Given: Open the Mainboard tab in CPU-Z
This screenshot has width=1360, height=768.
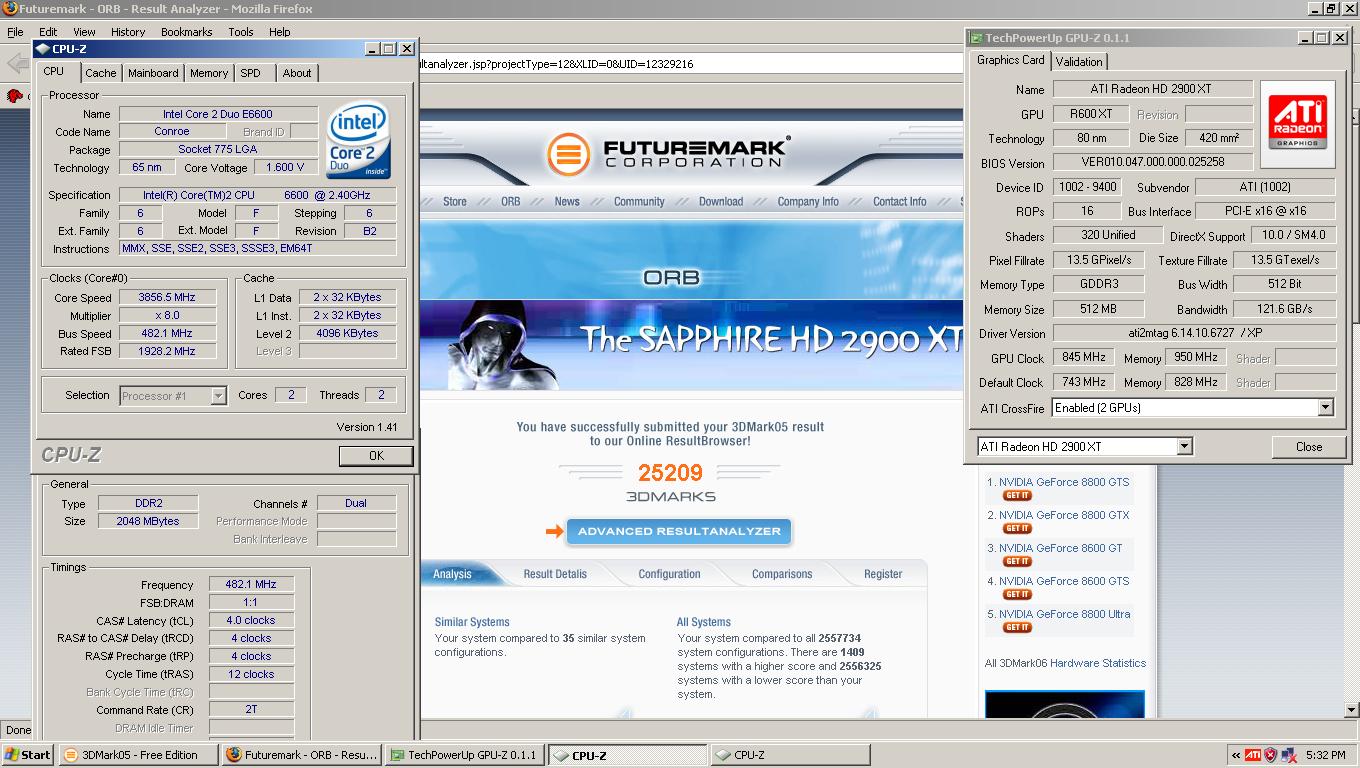Looking at the screenshot, I should 153,73.
